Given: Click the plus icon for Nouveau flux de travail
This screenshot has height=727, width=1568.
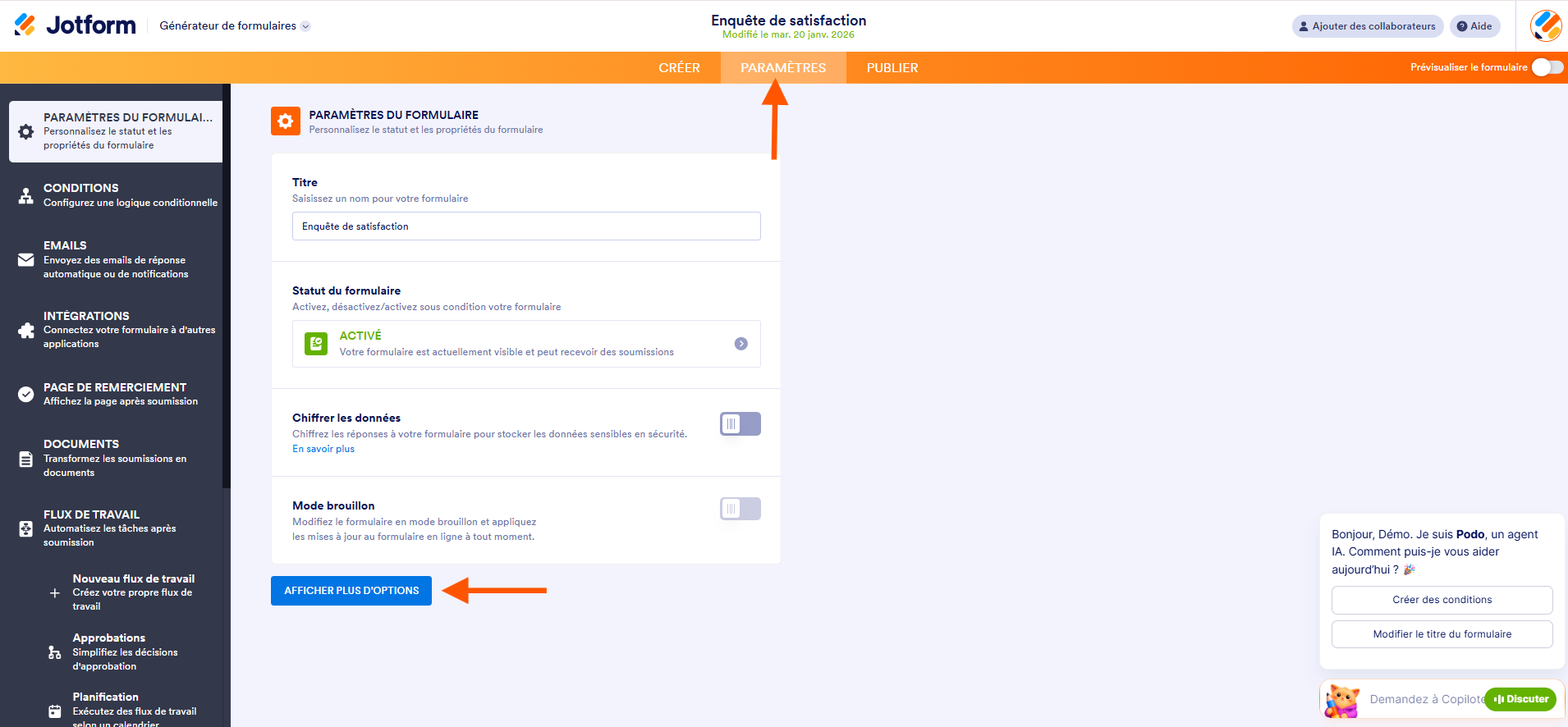Looking at the screenshot, I should point(55,592).
